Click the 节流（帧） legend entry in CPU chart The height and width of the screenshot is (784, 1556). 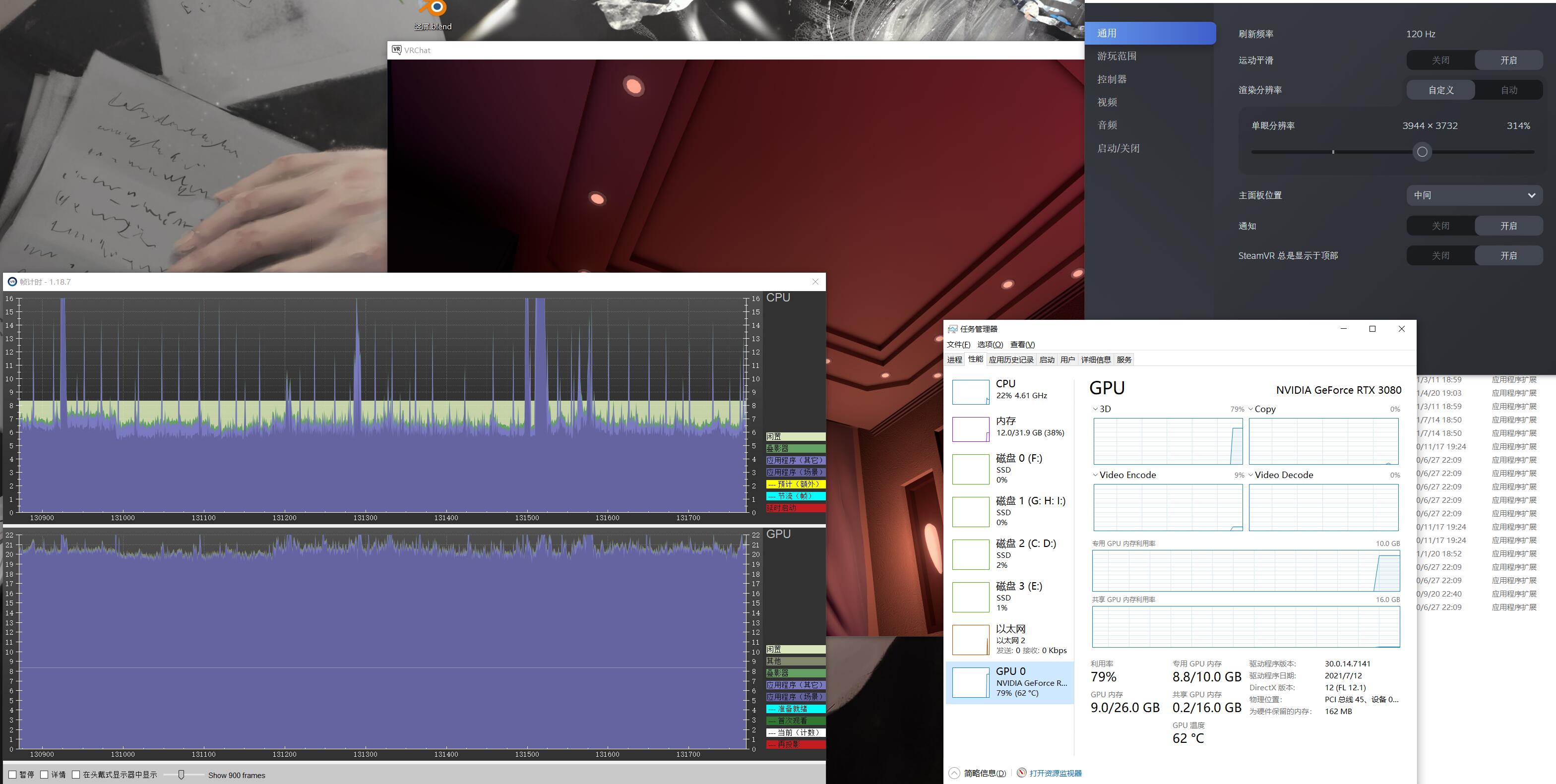pyautogui.click(x=796, y=496)
